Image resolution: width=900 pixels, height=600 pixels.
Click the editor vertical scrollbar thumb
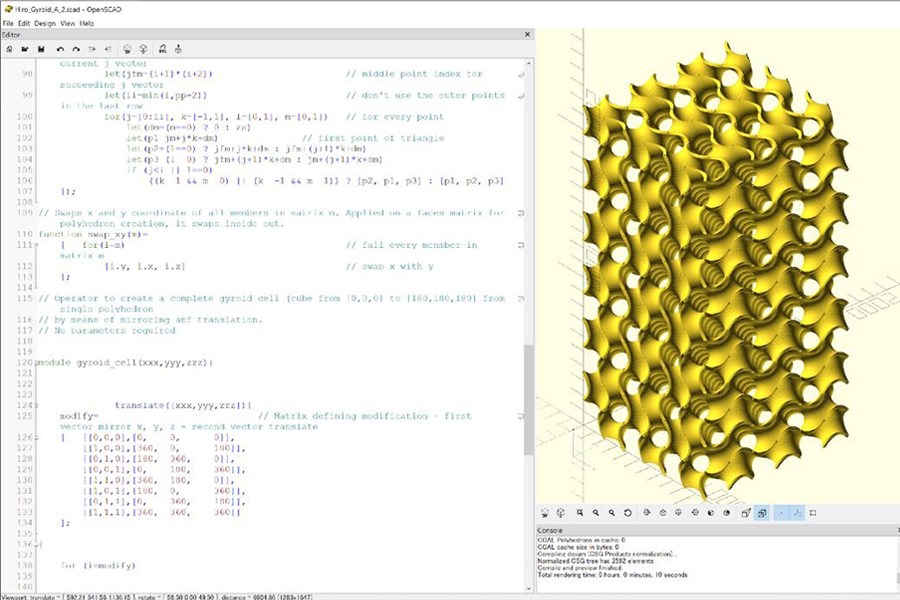pos(529,399)
